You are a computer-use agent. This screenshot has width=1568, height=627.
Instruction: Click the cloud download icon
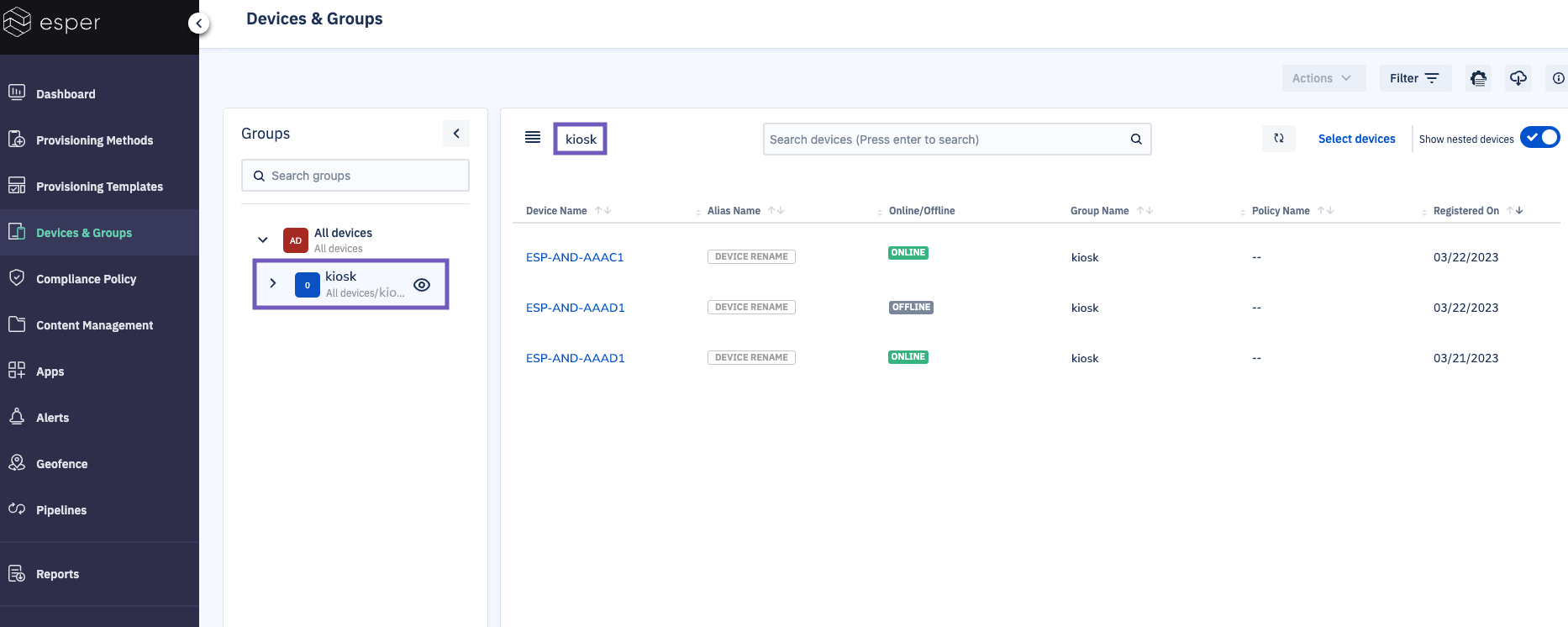pyautogui.click(x=1518, y=78)
